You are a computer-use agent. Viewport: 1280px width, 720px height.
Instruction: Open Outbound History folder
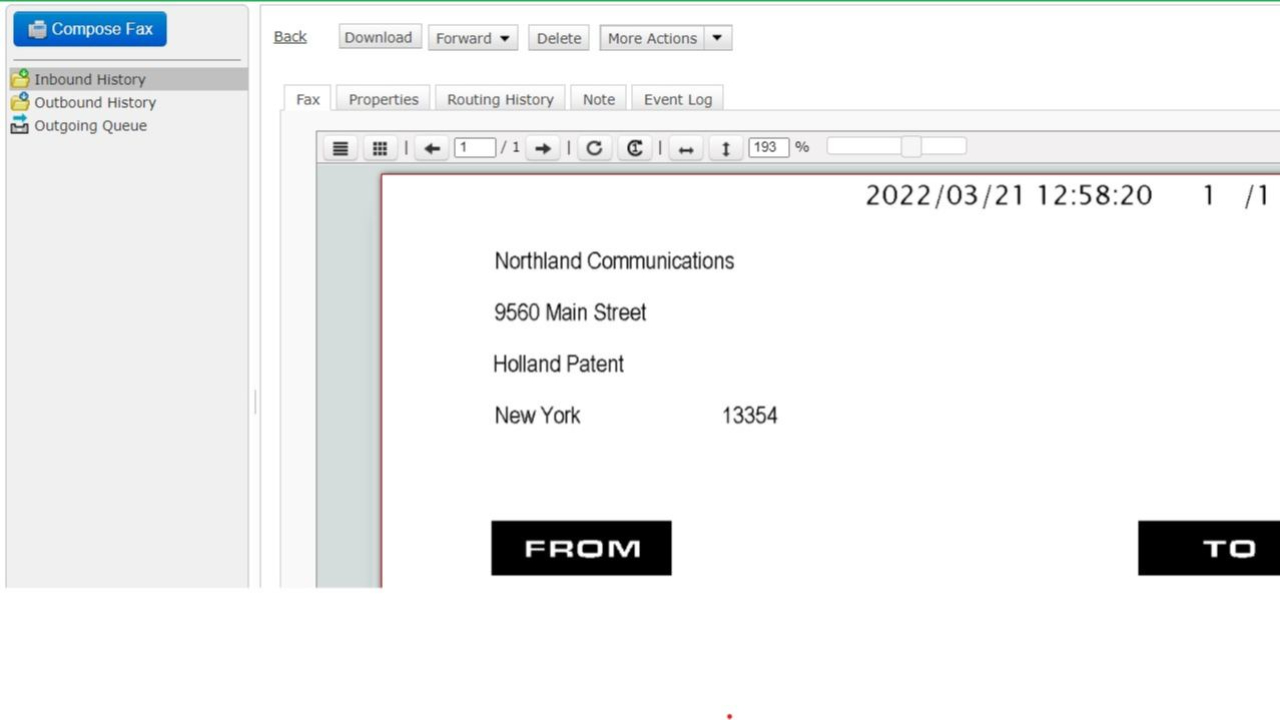[x=95, y=102]
